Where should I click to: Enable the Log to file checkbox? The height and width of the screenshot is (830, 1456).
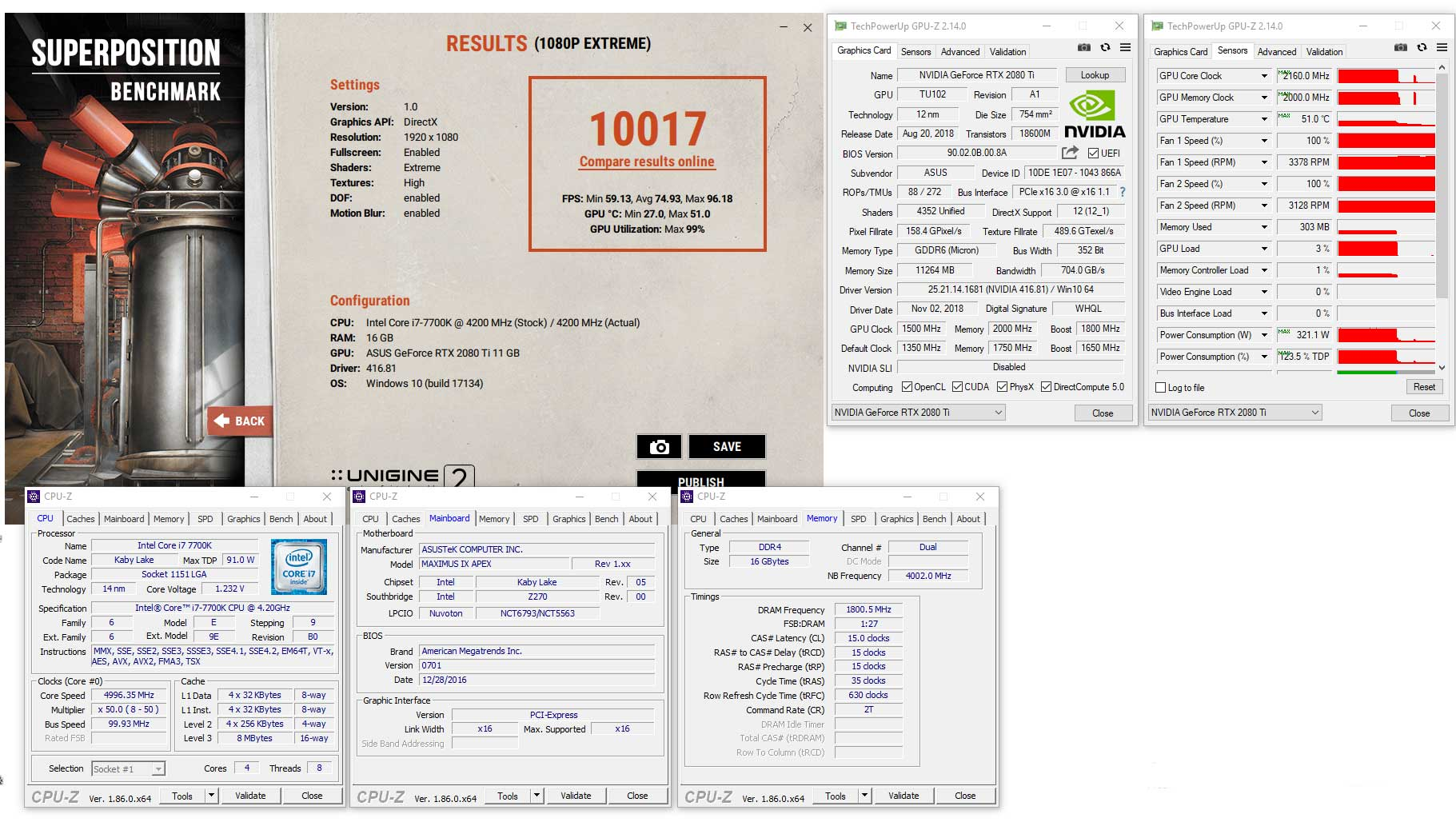click(x=1160, y=388)
